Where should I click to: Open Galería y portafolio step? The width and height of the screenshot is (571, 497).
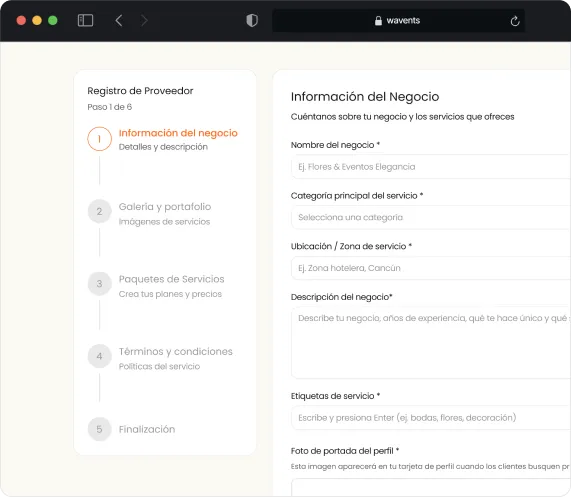click(165, 206)
